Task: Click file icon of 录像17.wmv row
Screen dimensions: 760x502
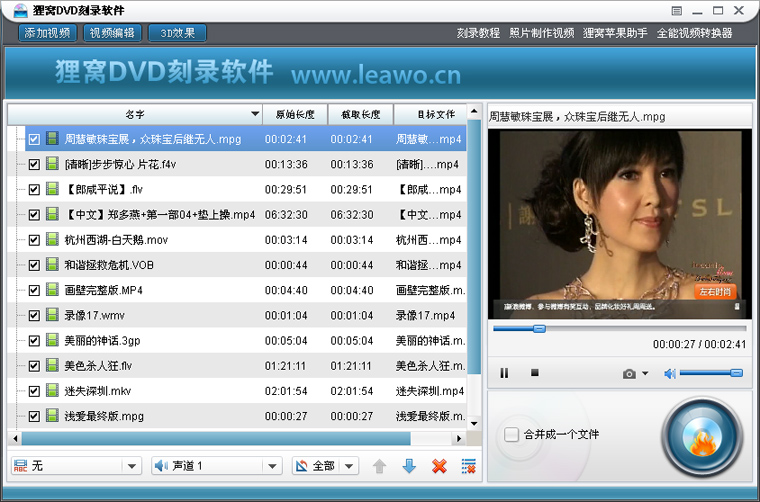Action: [x=52, y=315]
